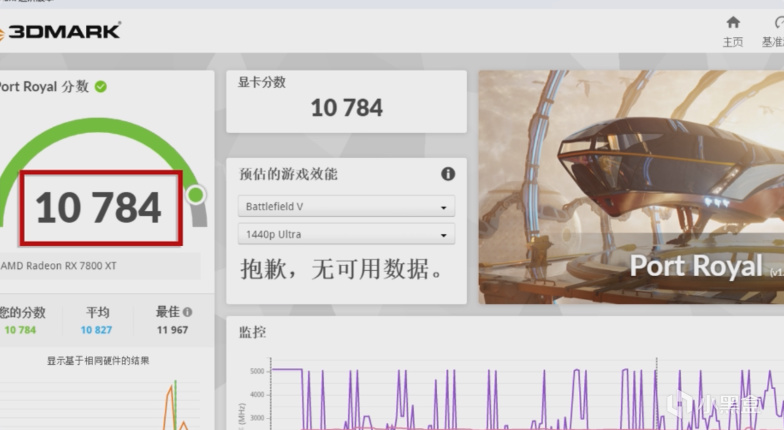784x430 pixels.
Task: Click your score value 10 784 under 您的分数
Action: pyautogui.click(x=20, y=330)
